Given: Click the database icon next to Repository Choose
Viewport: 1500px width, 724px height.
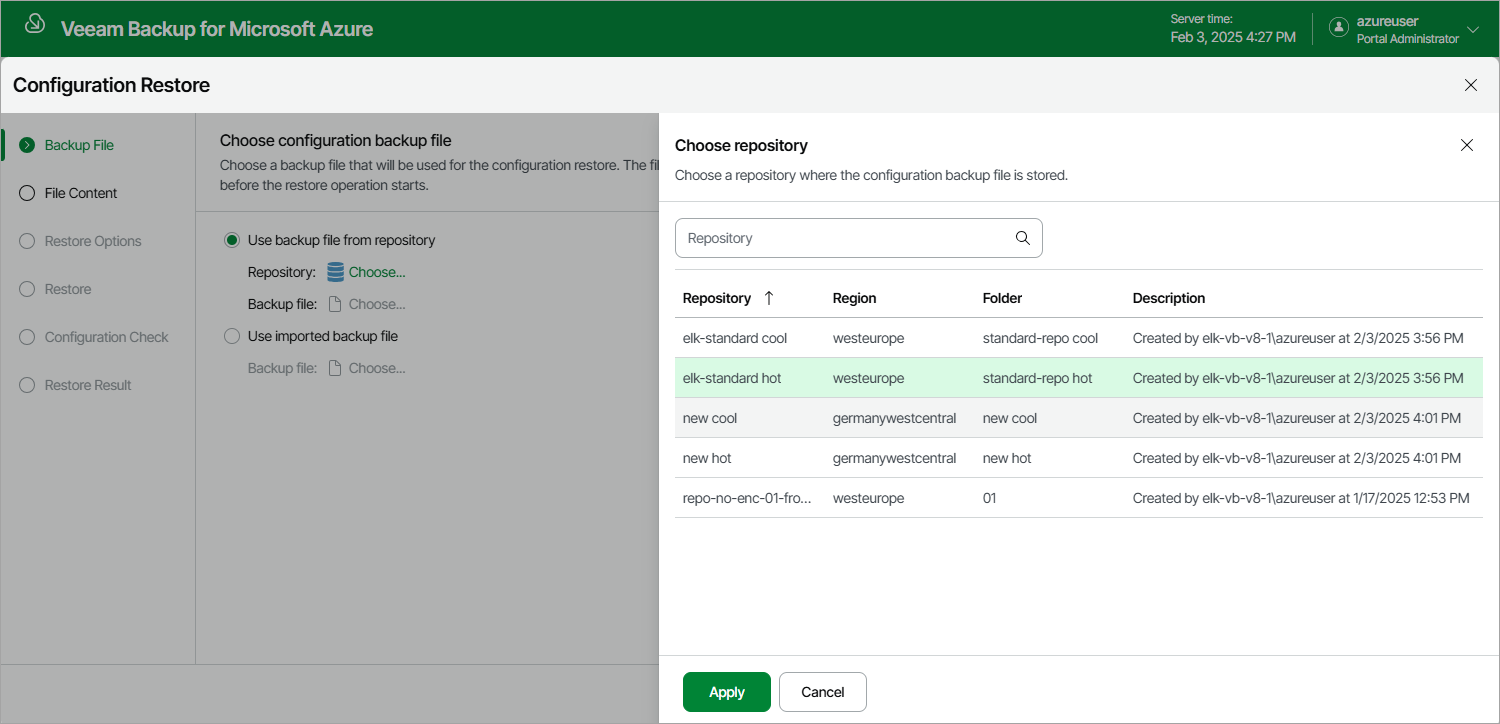Looking at the screenshot, I should pyautogui.click(x=336, y=272).
